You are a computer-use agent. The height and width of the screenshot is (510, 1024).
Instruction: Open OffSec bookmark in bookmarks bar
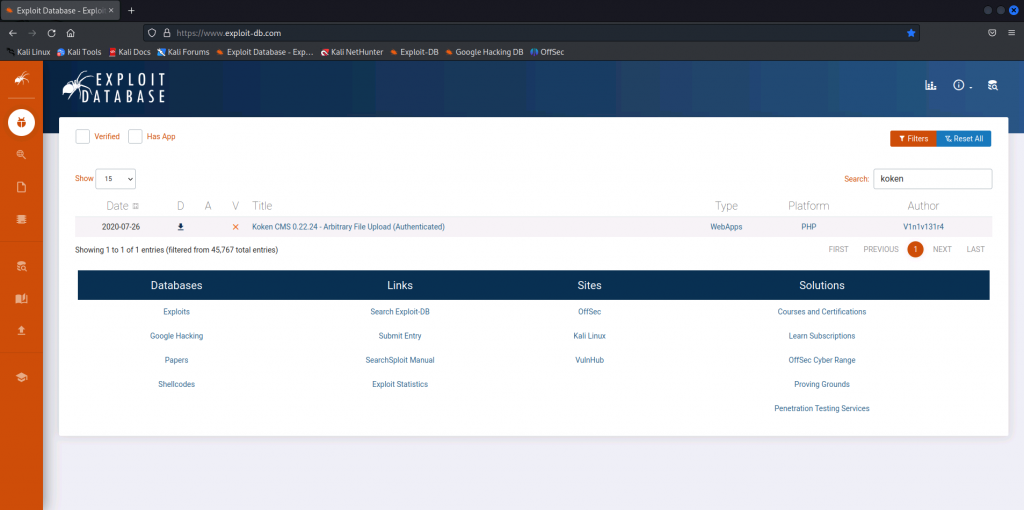tap(547, 52)
